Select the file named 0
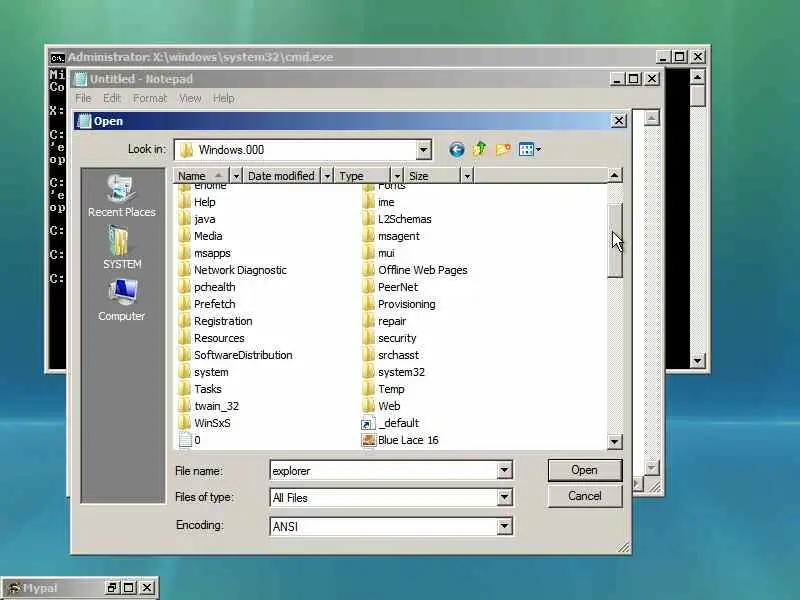The image size is (800, 600). pyautogui.click(x=190, y=440)
